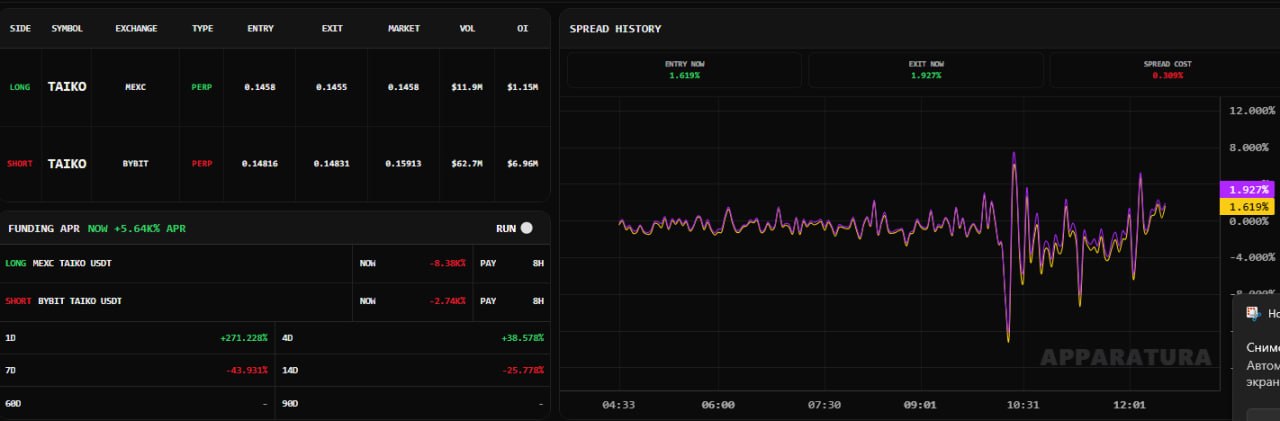The image size is (1280, 421).
Task: Click the 10:31 marker on time axis
Action: click(1023, 405)
